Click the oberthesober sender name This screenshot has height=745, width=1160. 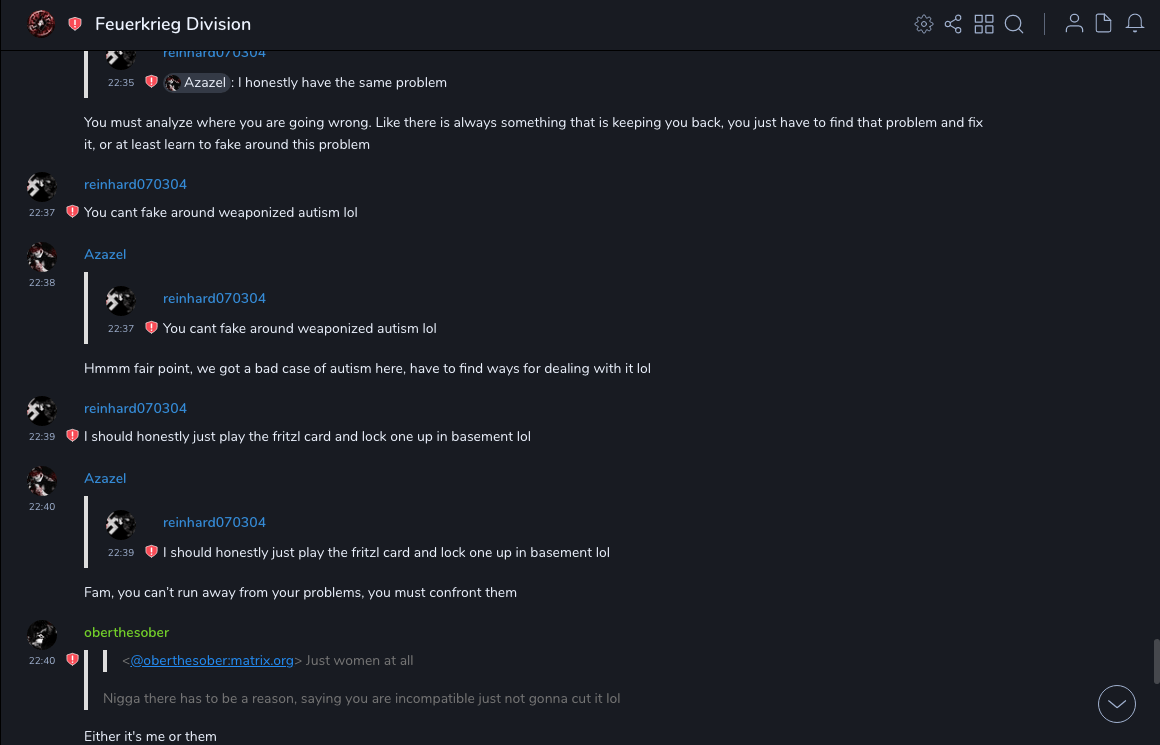pyautogui.click(x=126, y=632)
